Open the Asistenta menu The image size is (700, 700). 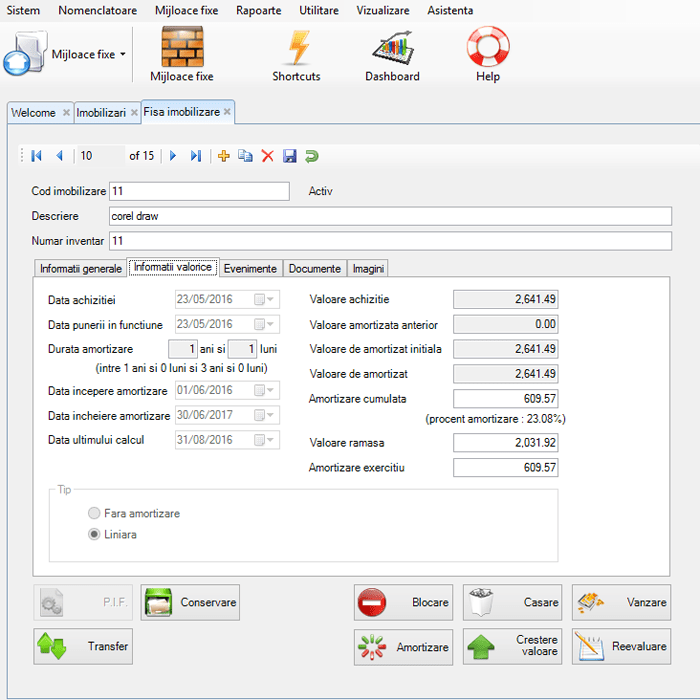click(x=450, y=10)
